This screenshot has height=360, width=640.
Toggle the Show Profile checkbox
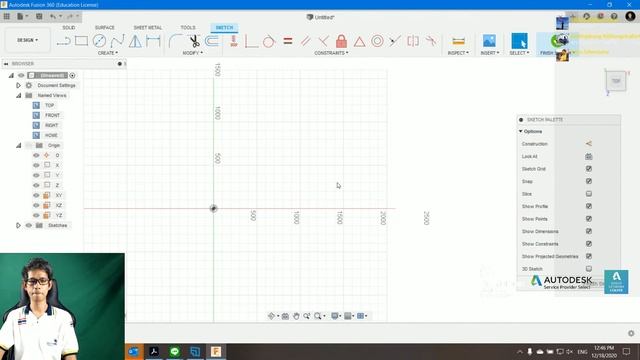[589, 206]
